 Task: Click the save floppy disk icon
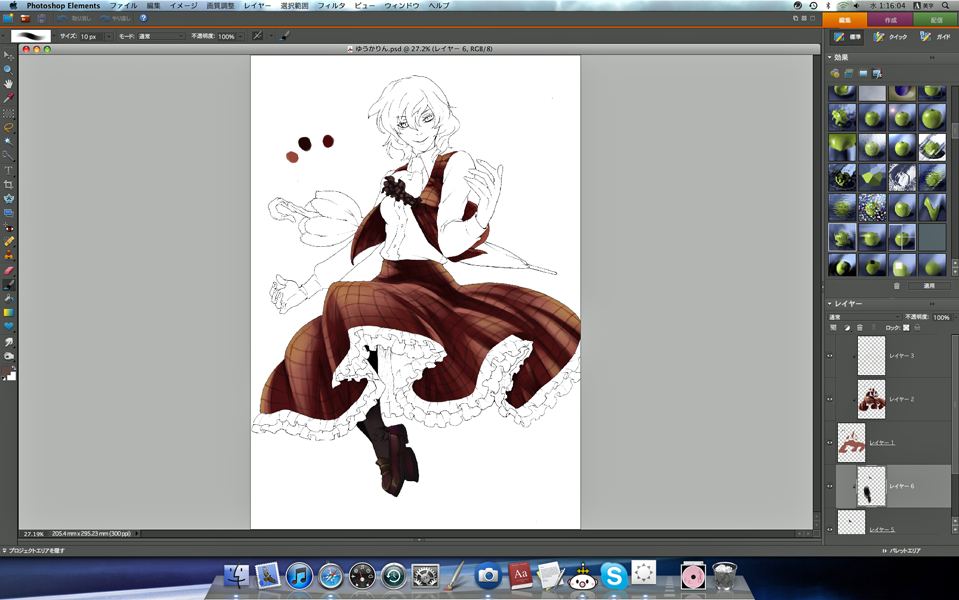pyautogui.click(x=42, y=18)
